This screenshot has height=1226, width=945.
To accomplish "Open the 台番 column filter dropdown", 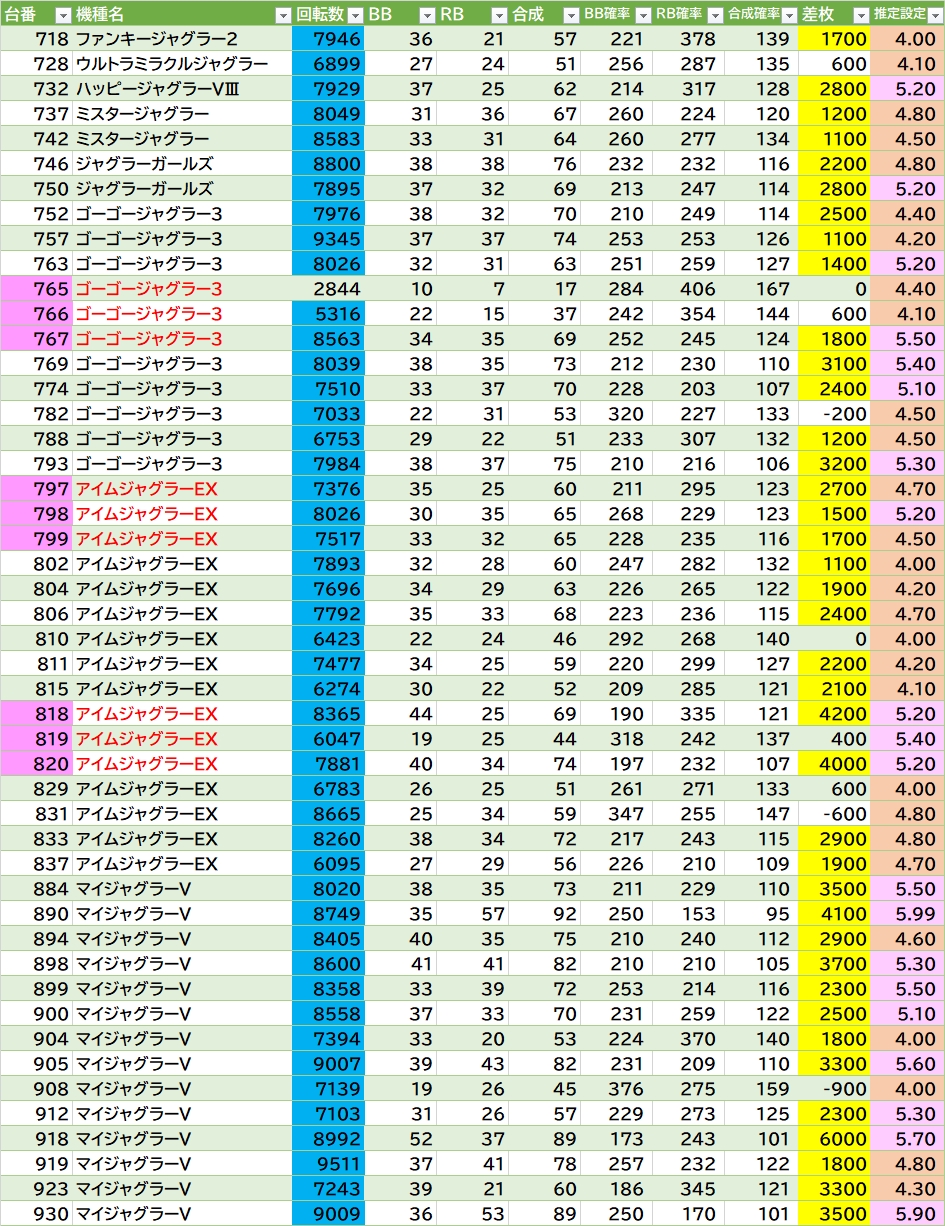I will click(62, 15).
